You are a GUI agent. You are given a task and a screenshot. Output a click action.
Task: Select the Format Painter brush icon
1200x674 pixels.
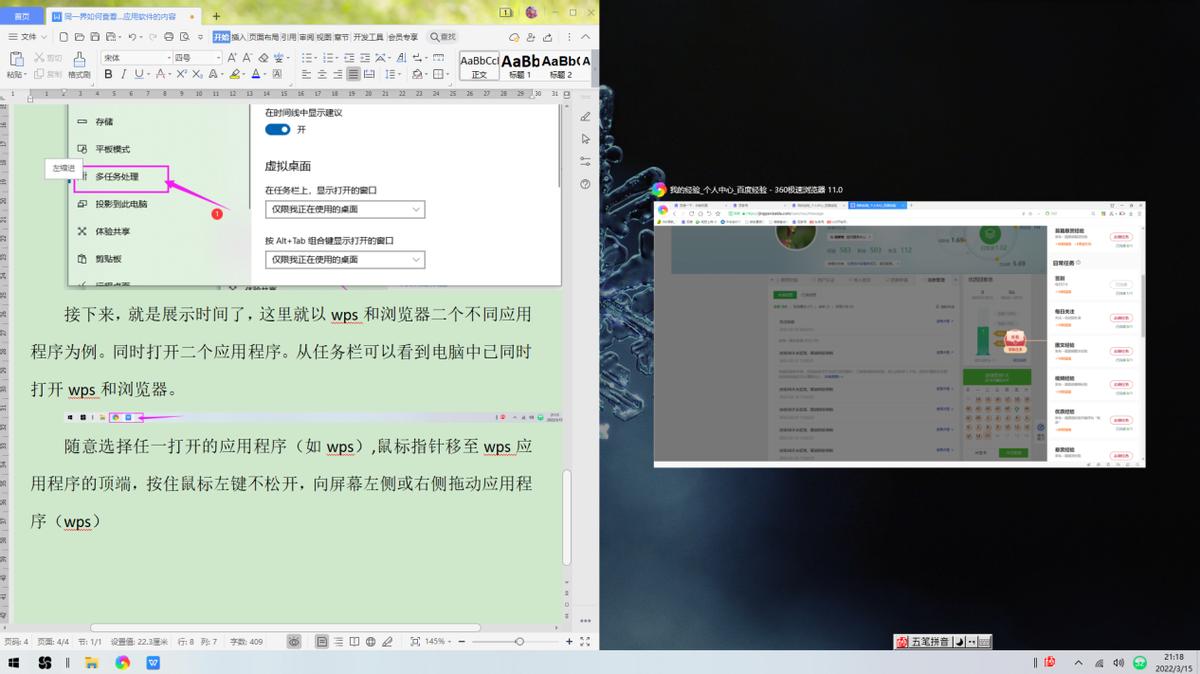tap(79, 59)
